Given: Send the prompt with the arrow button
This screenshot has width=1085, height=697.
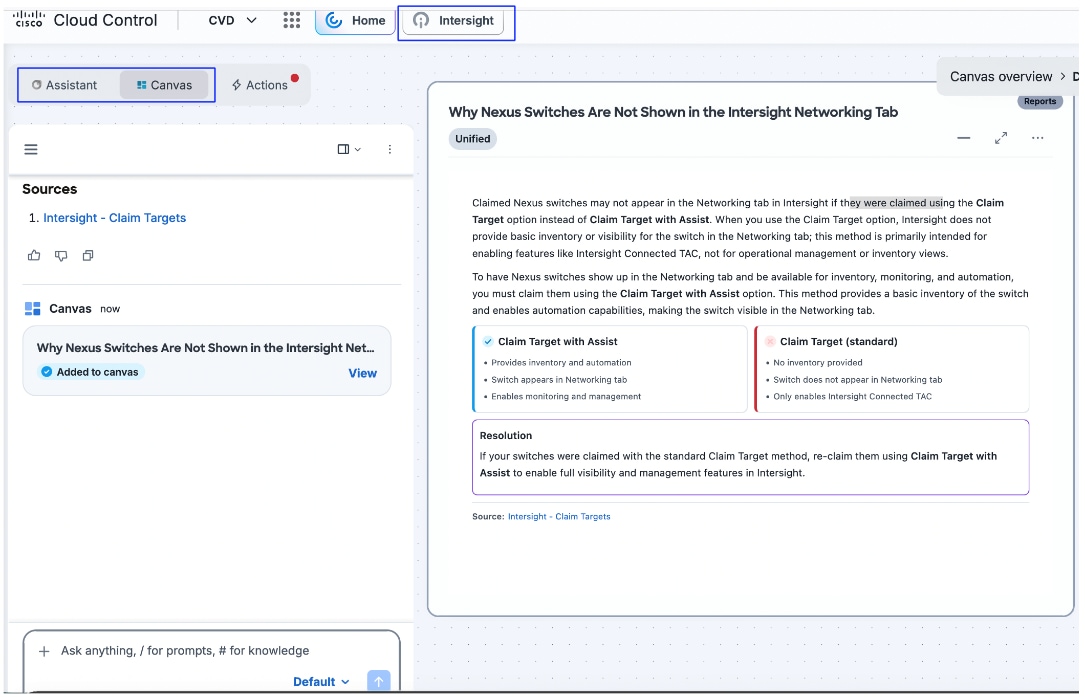Looking at the screenshot, I should [x=379, y=681].
